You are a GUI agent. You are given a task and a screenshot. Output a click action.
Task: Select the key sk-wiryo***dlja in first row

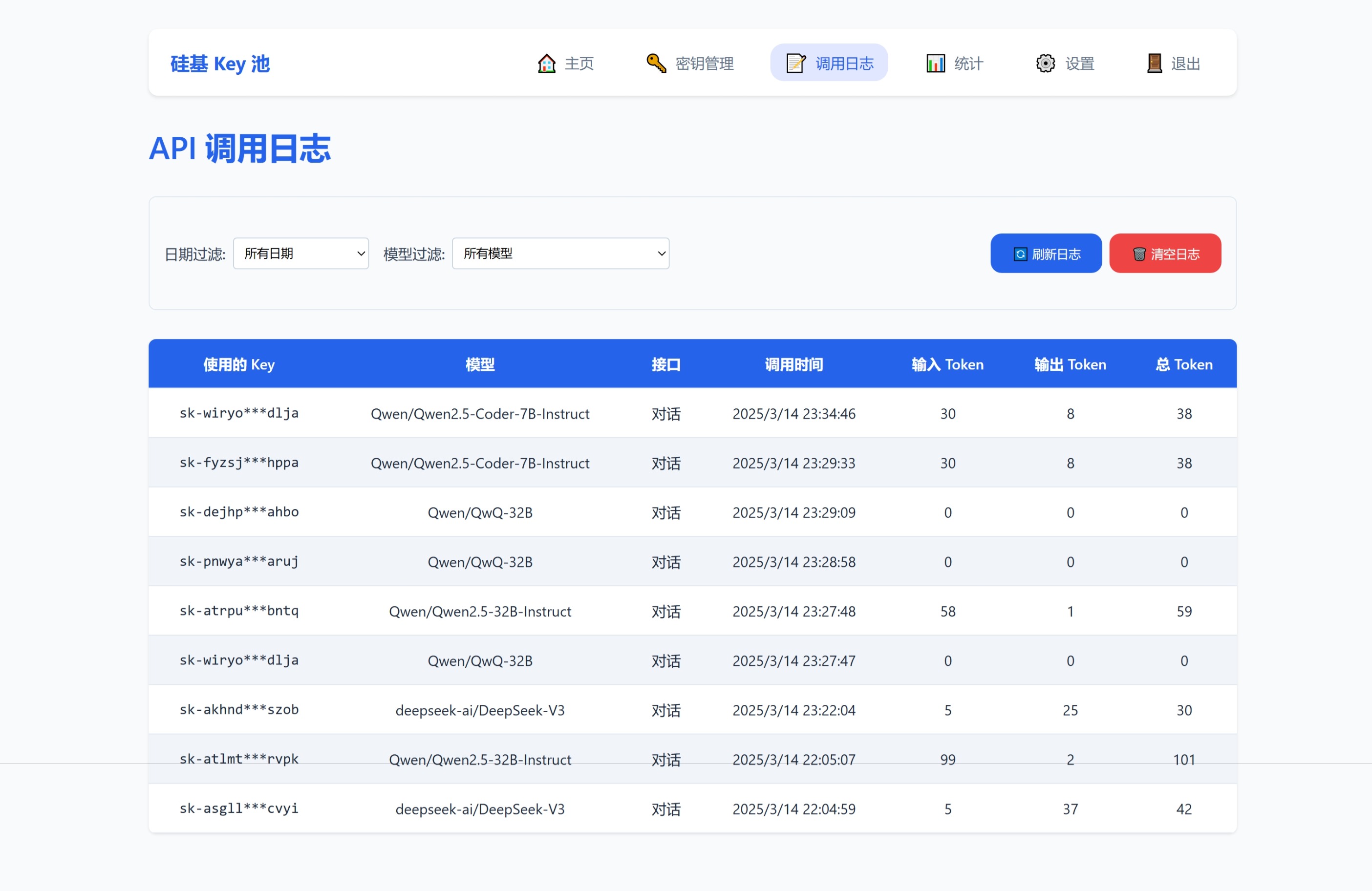(238, 413)
